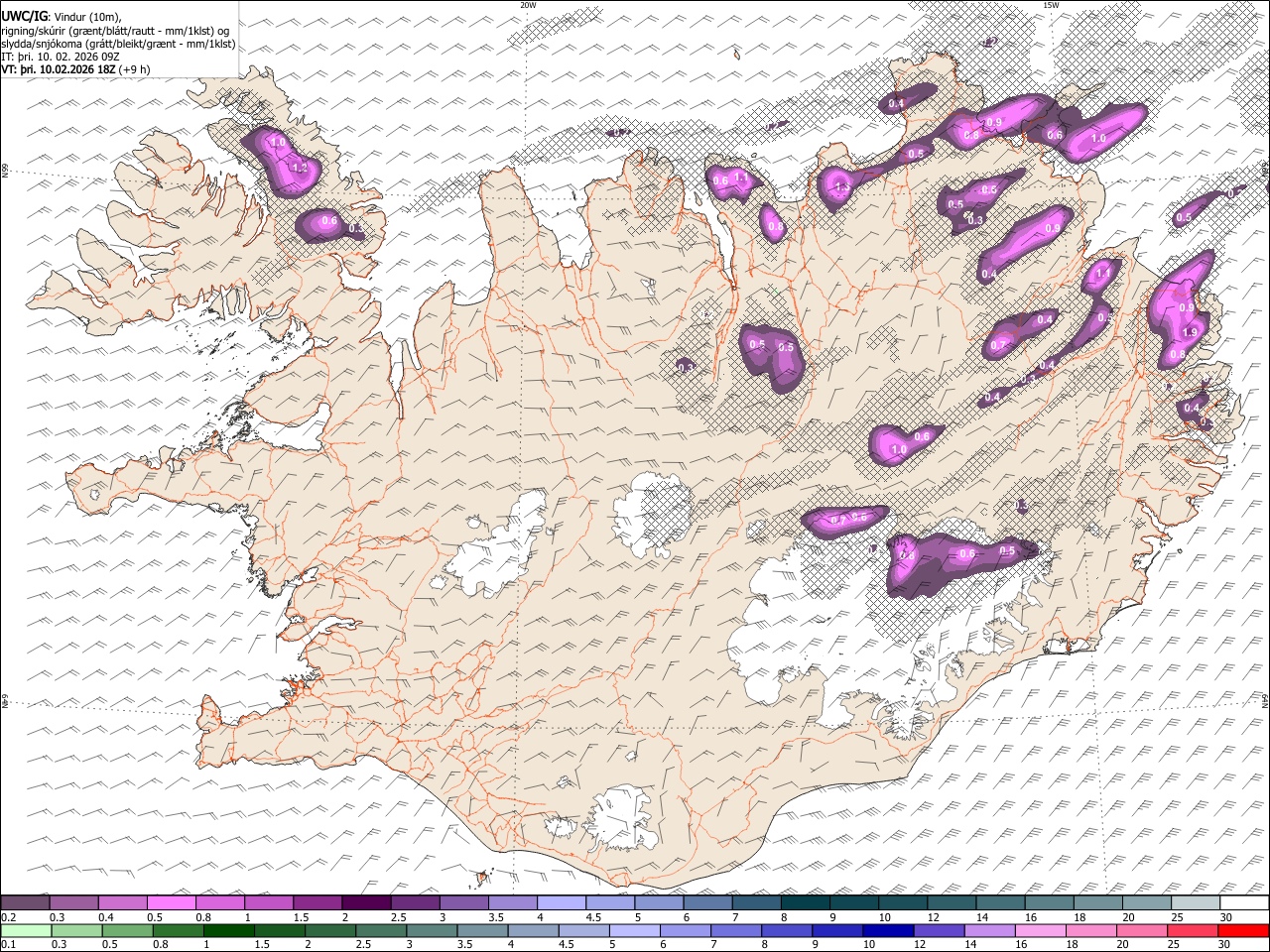Image resolution: width=1270 pixels, height=952 pixels.
Task: Click the light grey 25 swatch in upper legend
Action: pos(1195,902)
